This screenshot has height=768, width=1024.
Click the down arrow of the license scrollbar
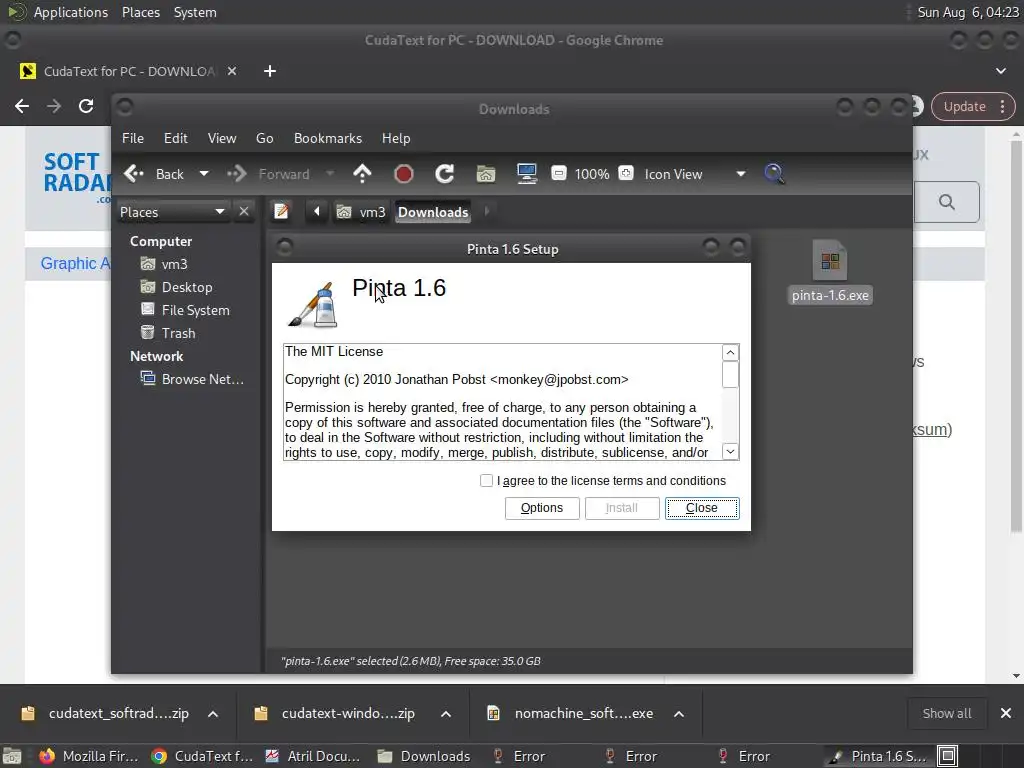point(730,451)
